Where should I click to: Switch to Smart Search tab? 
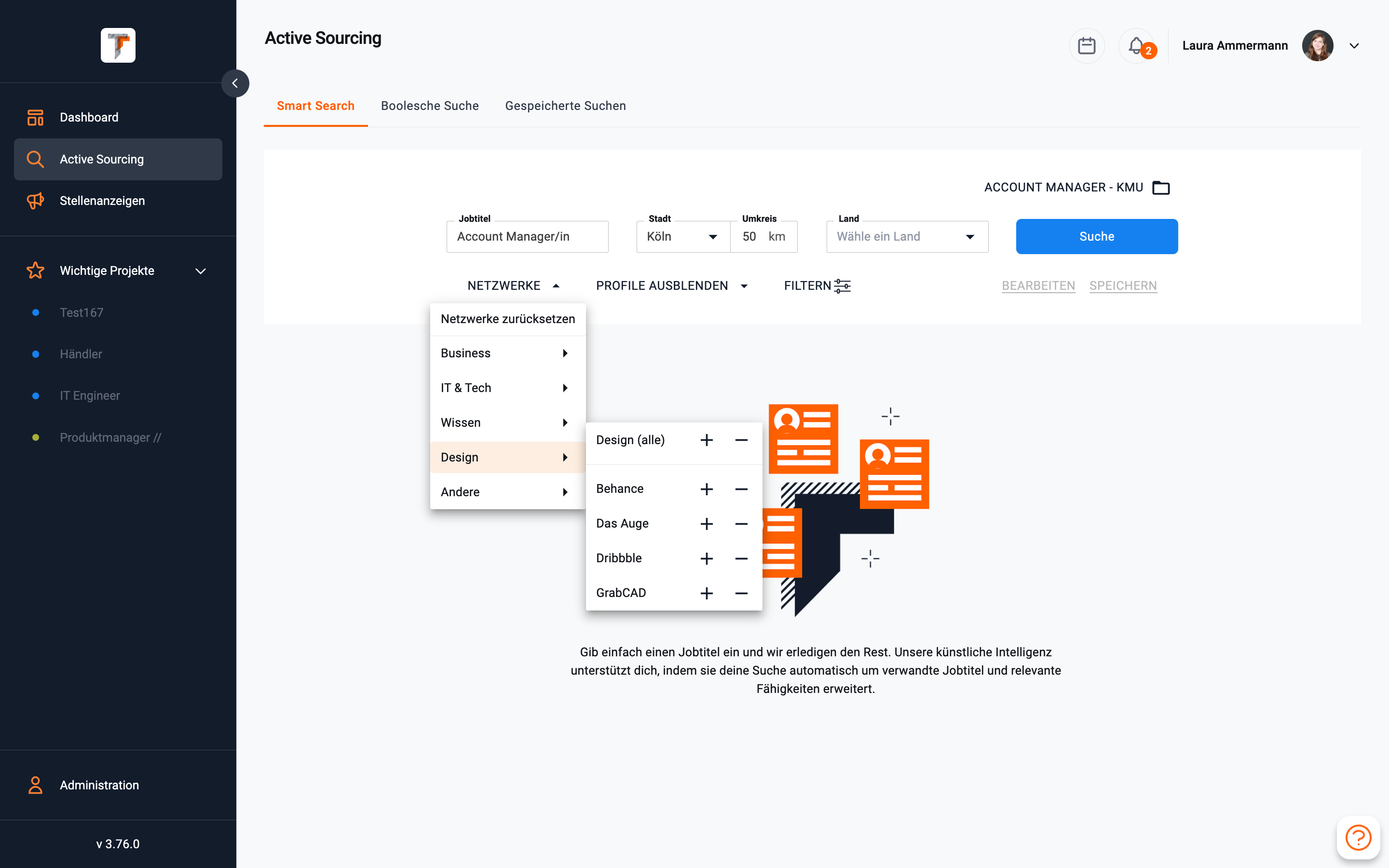316,106
